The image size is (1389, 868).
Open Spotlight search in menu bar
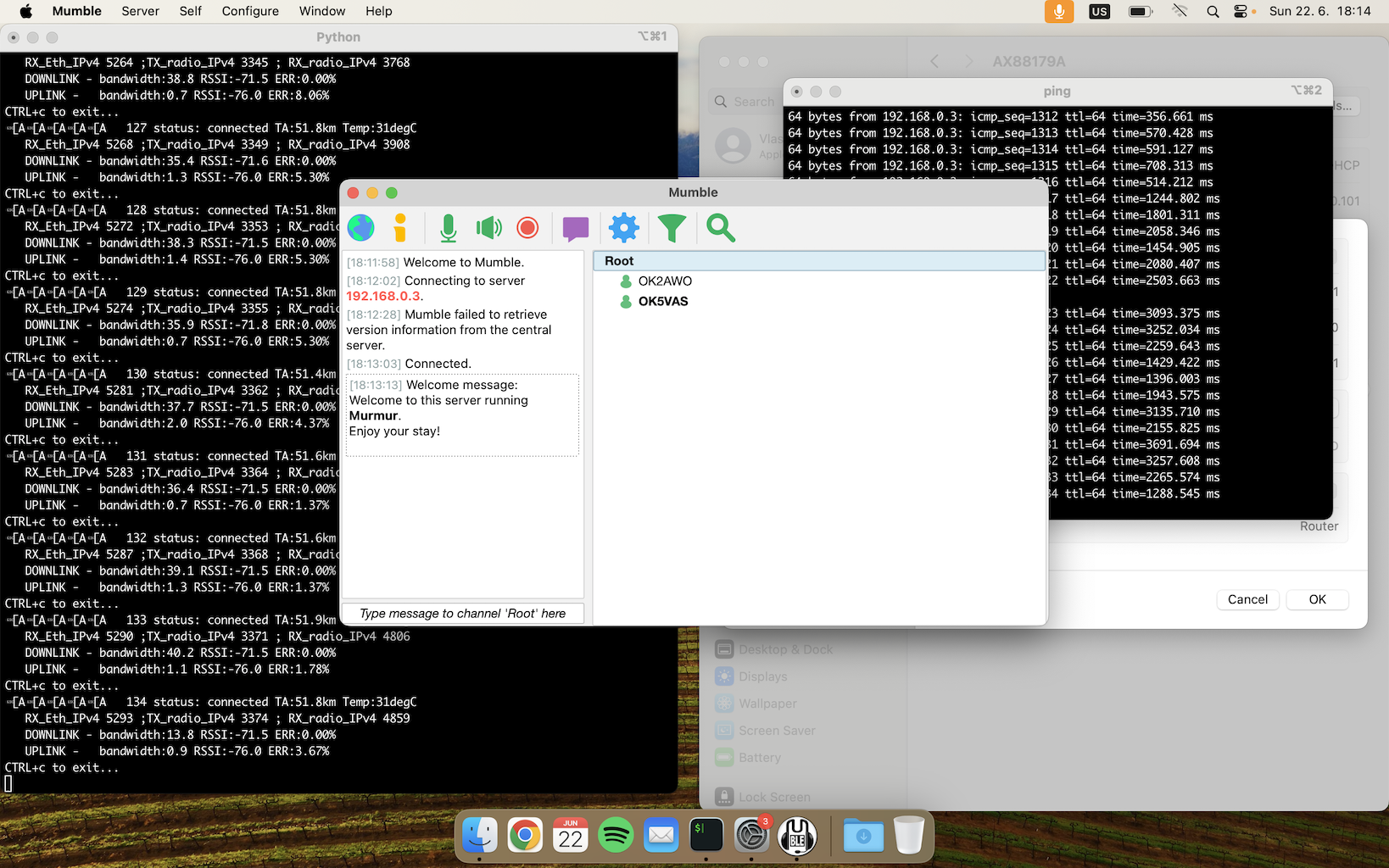point(1213,11)
